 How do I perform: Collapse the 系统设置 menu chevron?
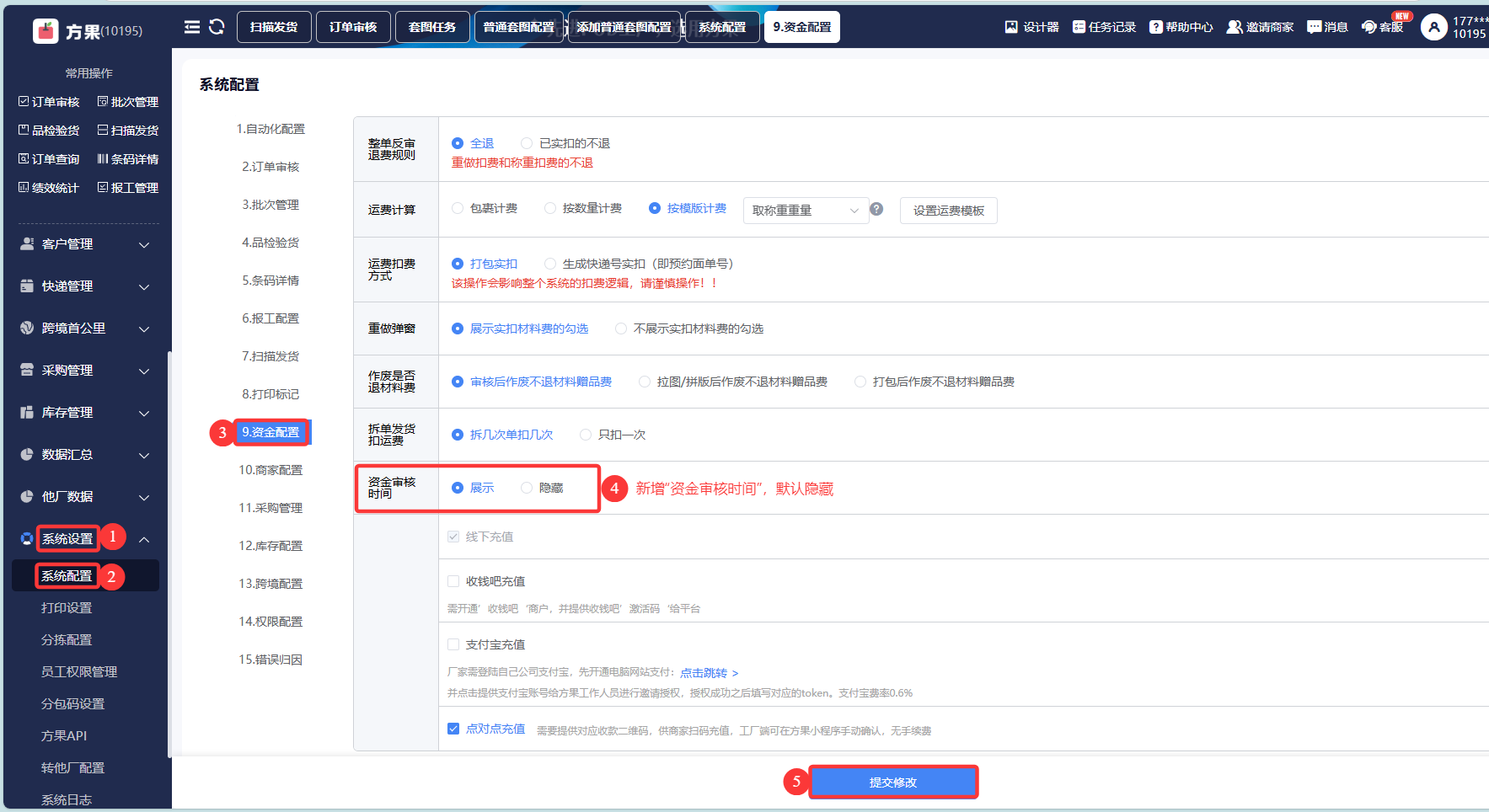click(x=144, y=539)
